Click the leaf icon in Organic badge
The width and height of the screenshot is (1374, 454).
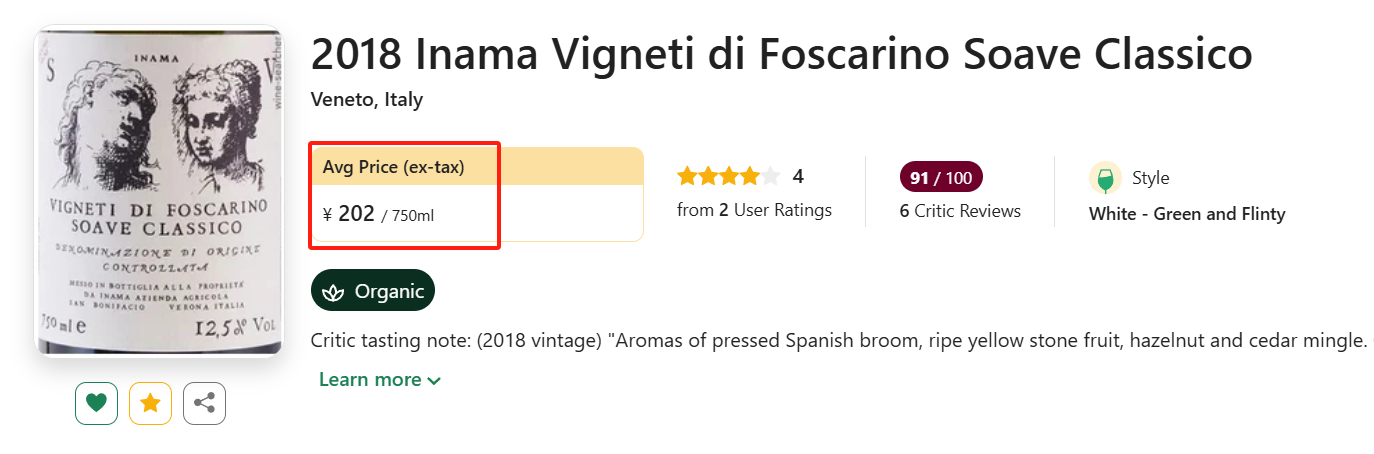coord(333,292)
